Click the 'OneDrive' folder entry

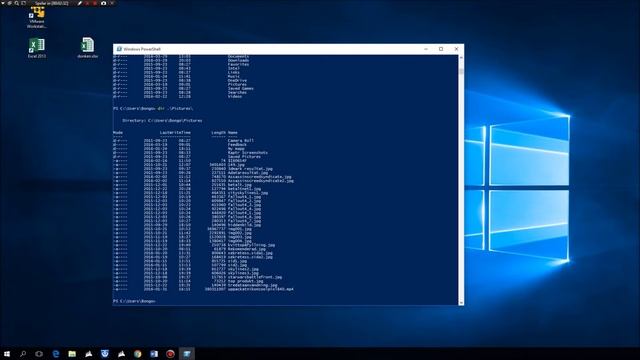[x=237, y=80]
